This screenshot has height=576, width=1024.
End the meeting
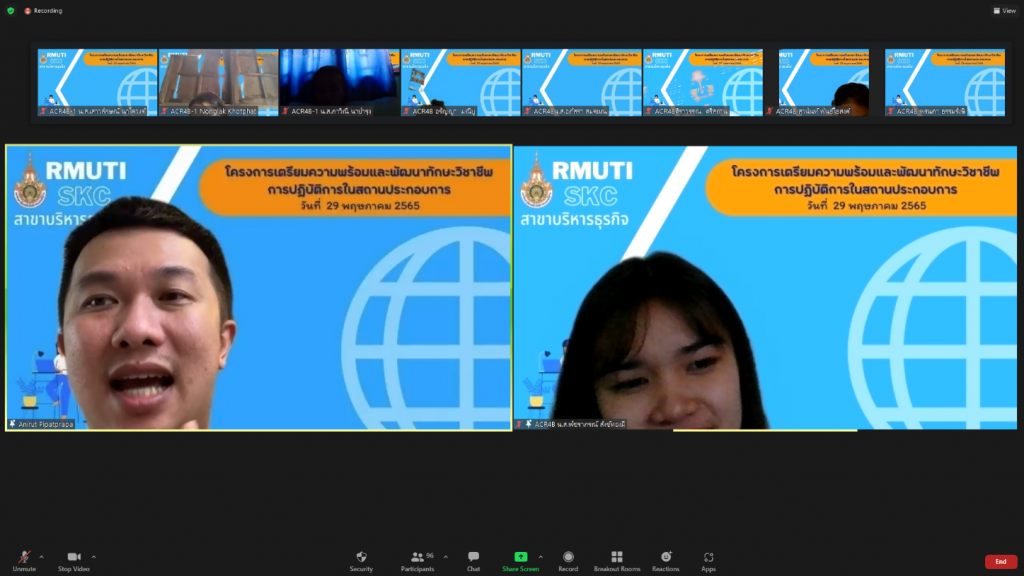(x=1000, y=561)
